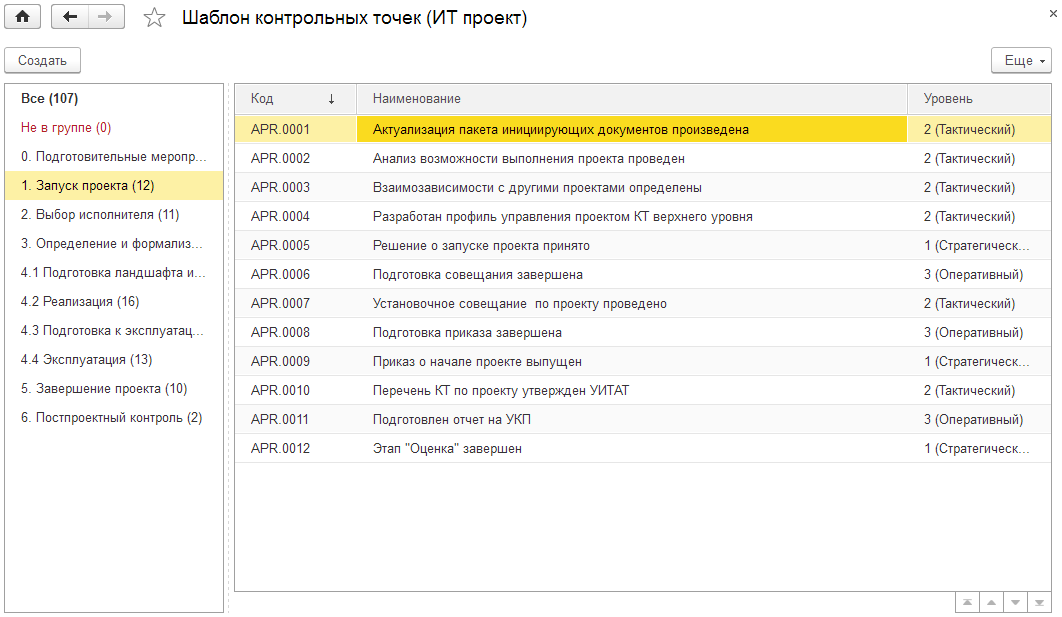
Task: Click the back navigation arrow
Action: pyautogui.click(x=69, y=17)
